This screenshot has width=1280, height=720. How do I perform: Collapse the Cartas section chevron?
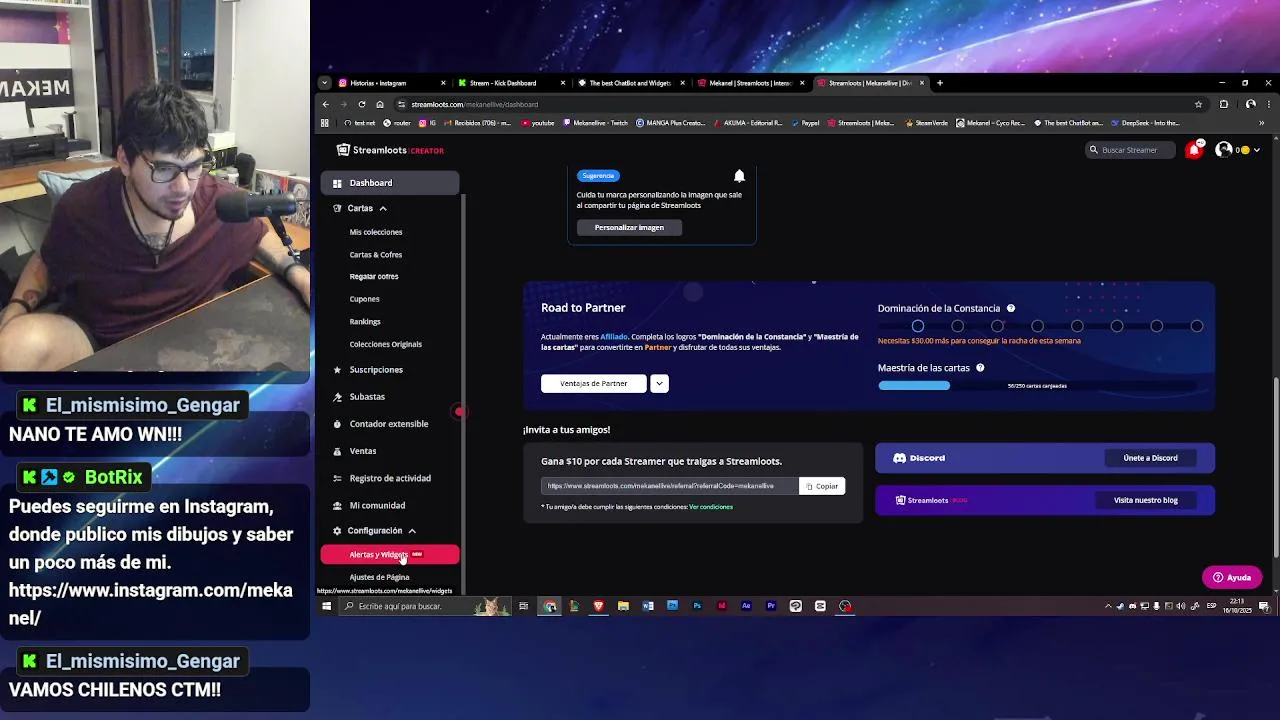(383, 208)
